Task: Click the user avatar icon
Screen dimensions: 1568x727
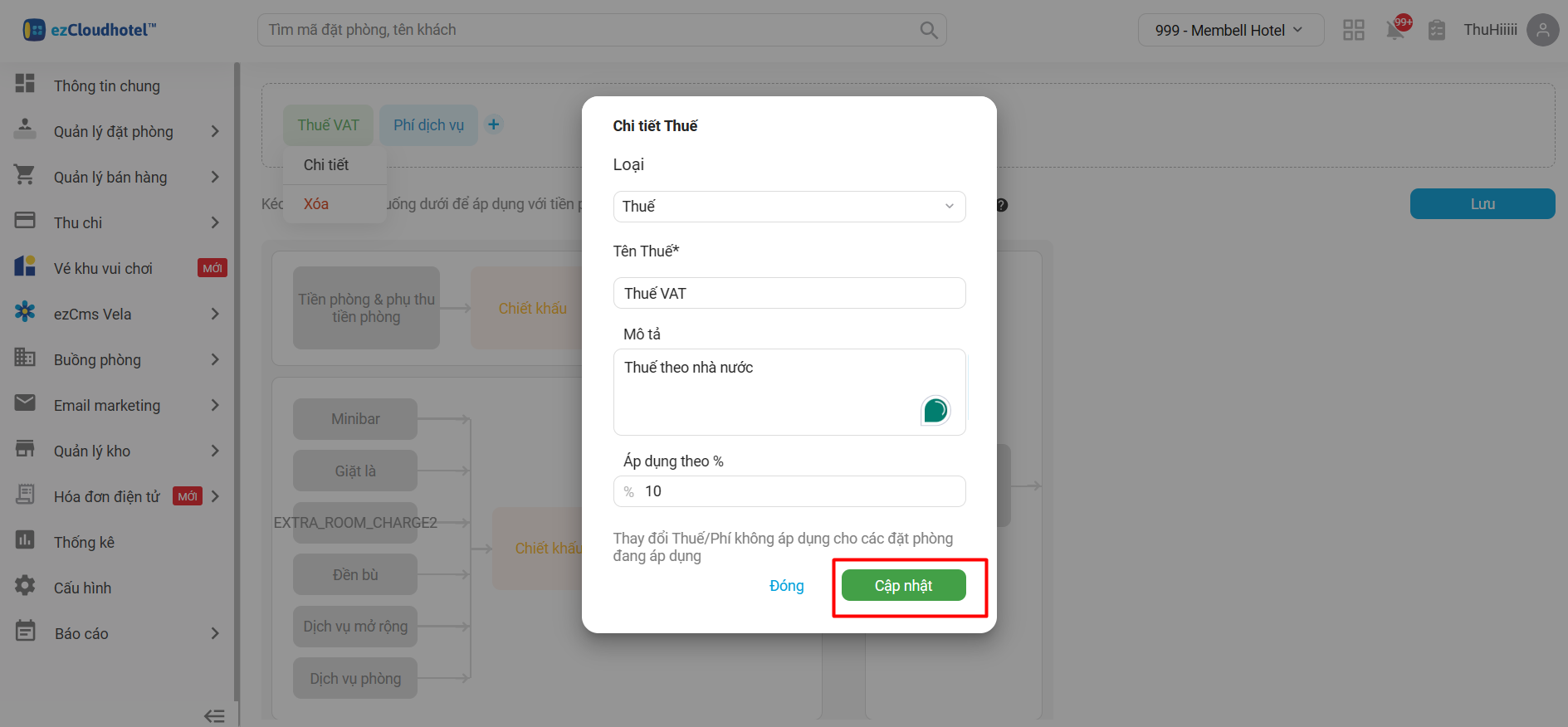Action: tap(1542, 30)
